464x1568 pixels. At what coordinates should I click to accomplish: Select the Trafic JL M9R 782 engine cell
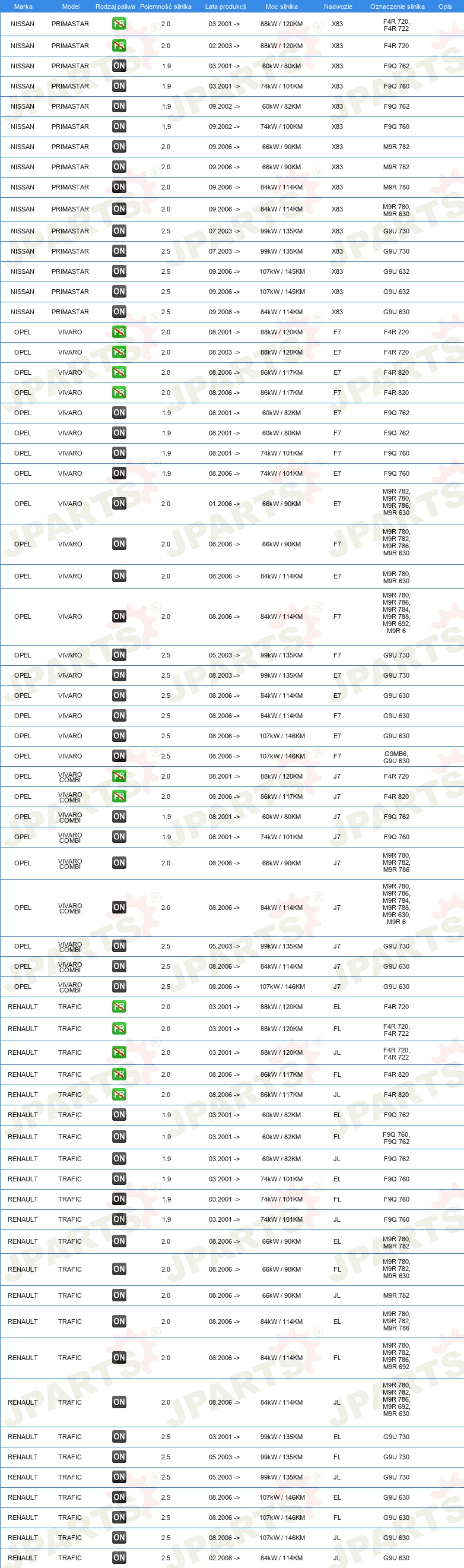[396, 1295]
